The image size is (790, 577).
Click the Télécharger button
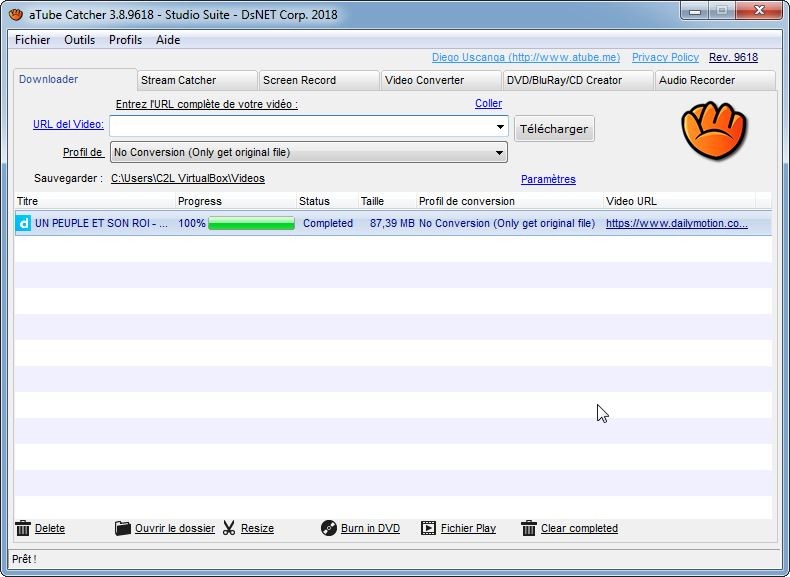point(554,129)
